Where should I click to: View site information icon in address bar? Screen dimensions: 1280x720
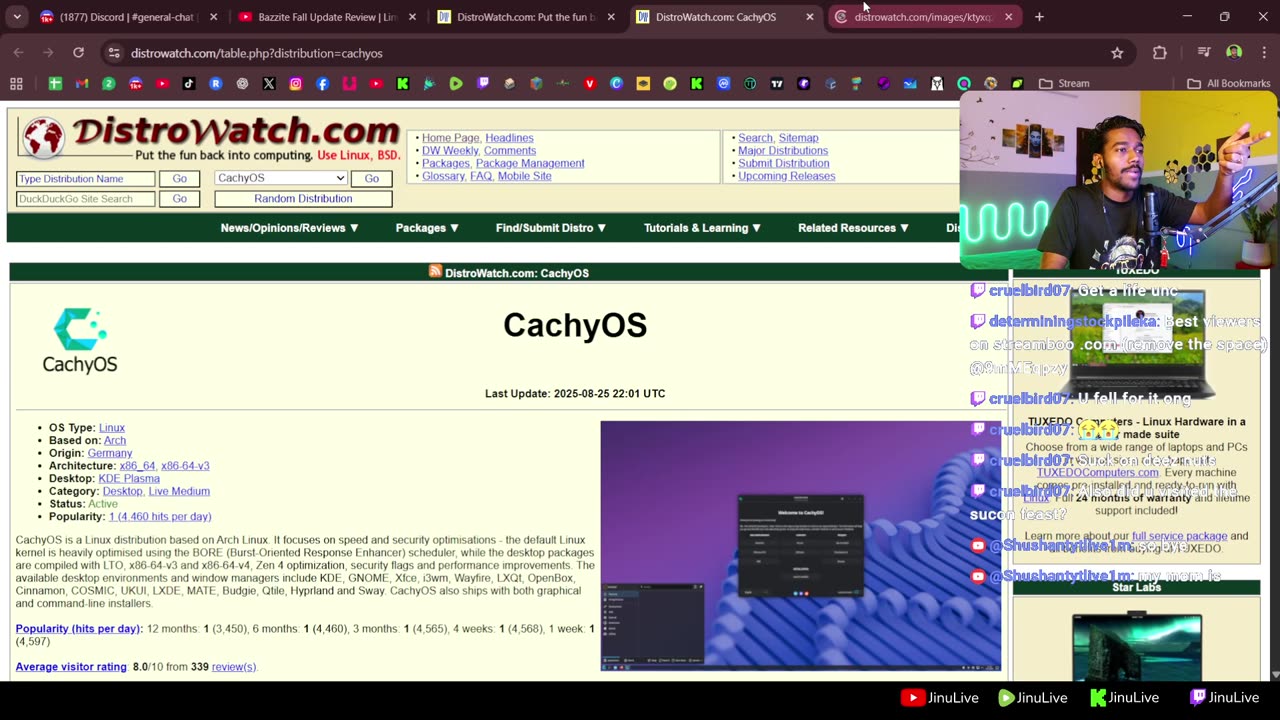tap(113, 53)
